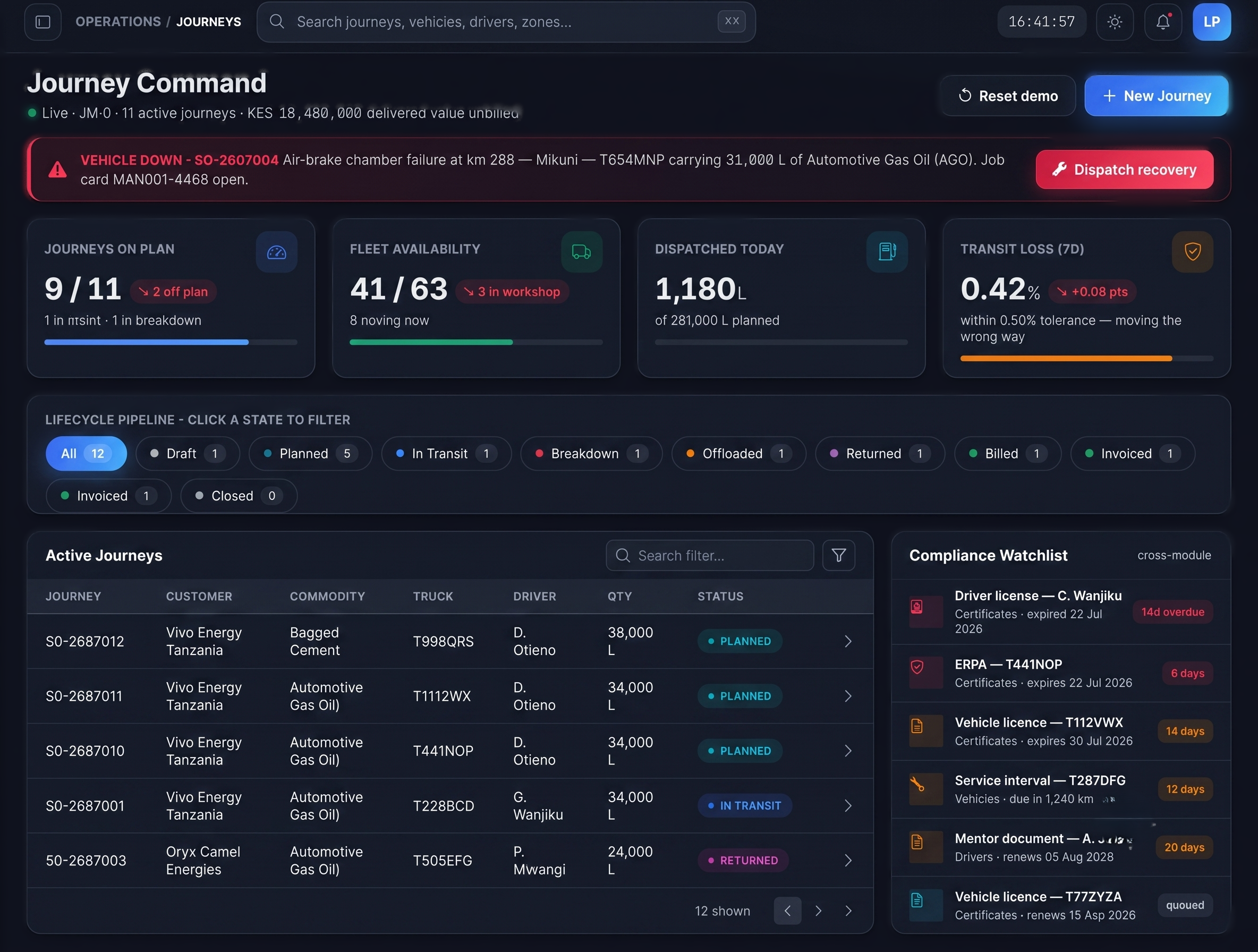1258x952 pixels.
Task: Click the Vehicle licence T77ZYZA document icon
Action: [925, 905]
